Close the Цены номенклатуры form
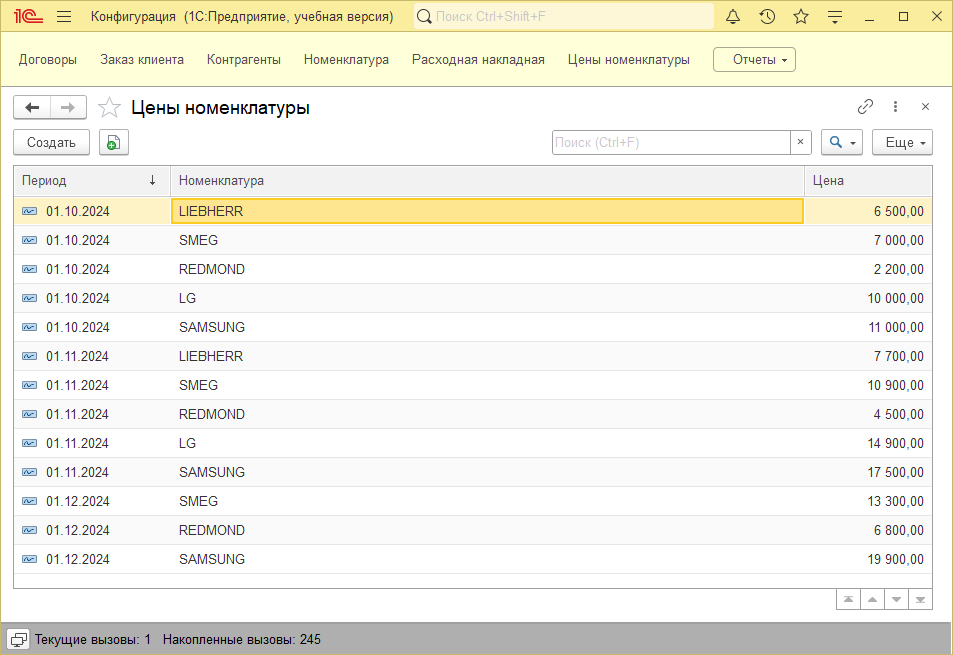 [x=925, y=107]
